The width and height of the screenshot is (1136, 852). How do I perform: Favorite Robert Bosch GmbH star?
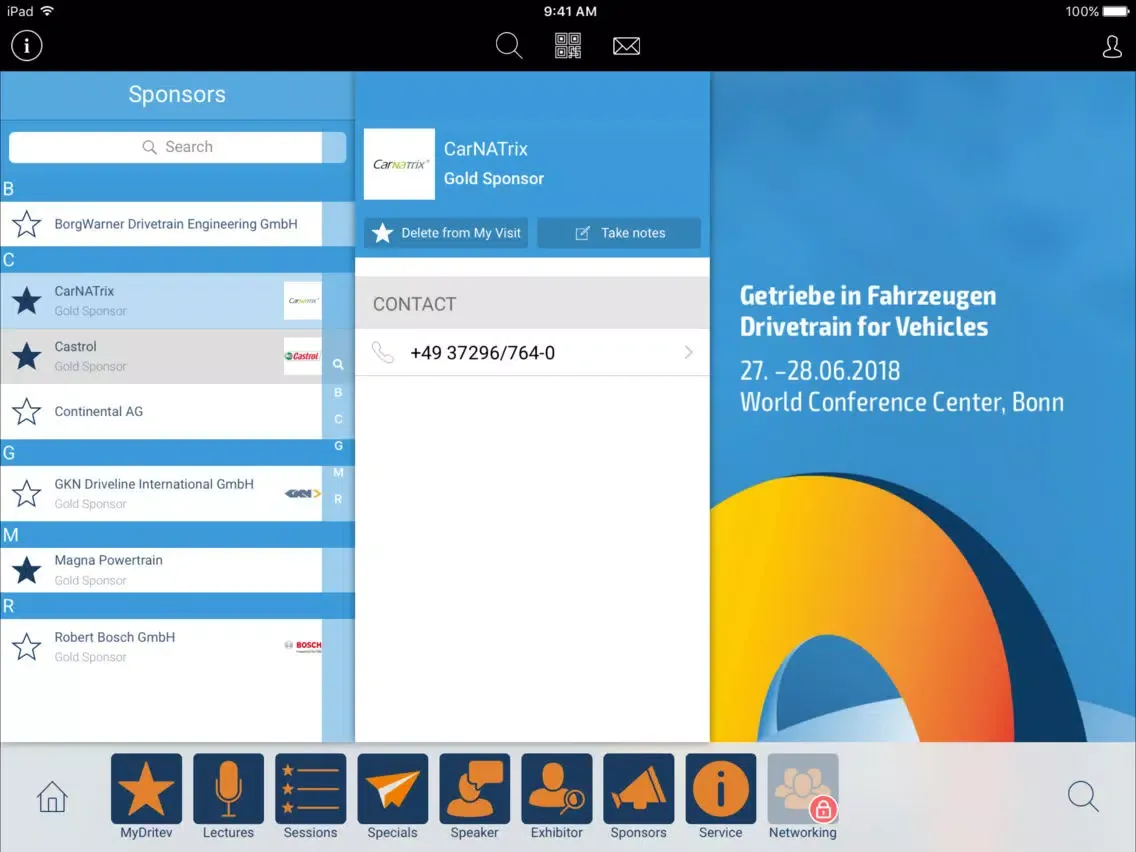click(x=27, y=647)
